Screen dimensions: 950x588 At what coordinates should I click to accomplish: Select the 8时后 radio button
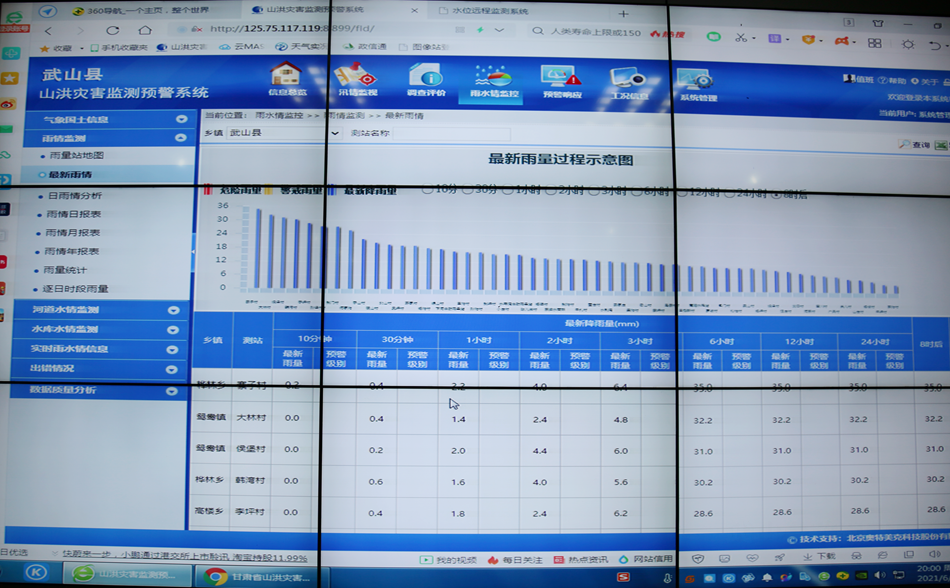pos(775,194)
